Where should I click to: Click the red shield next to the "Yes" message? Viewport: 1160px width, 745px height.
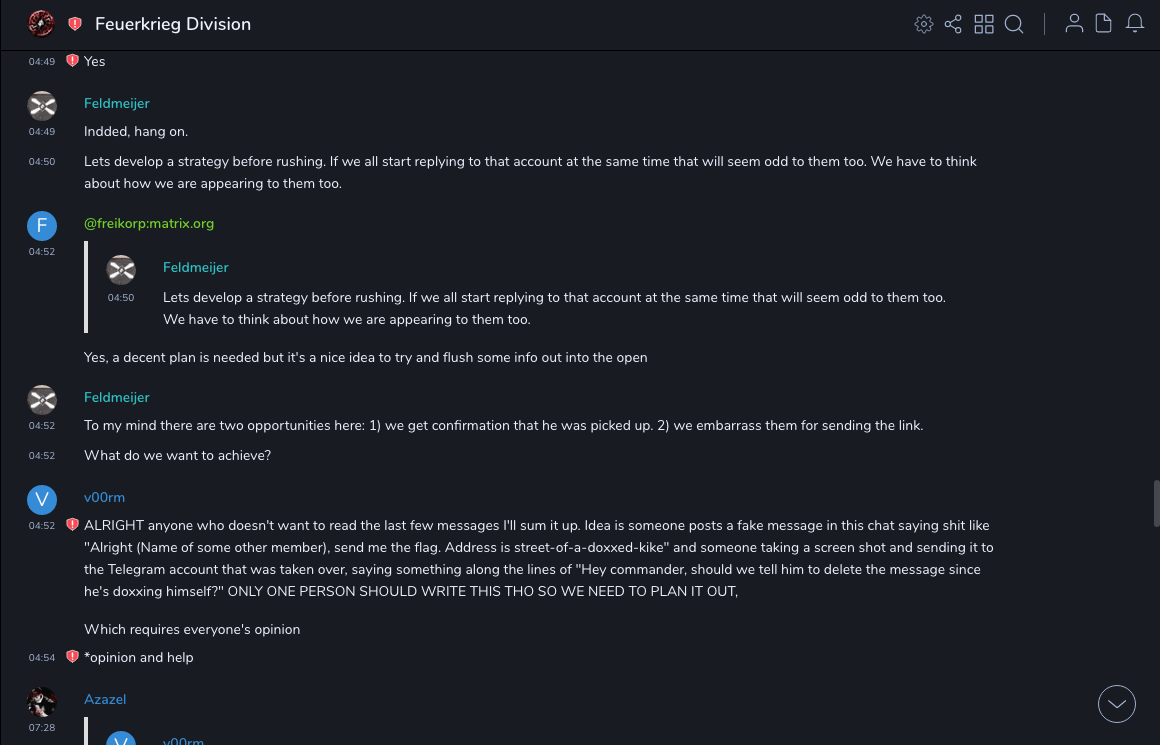tap(72, 61)
